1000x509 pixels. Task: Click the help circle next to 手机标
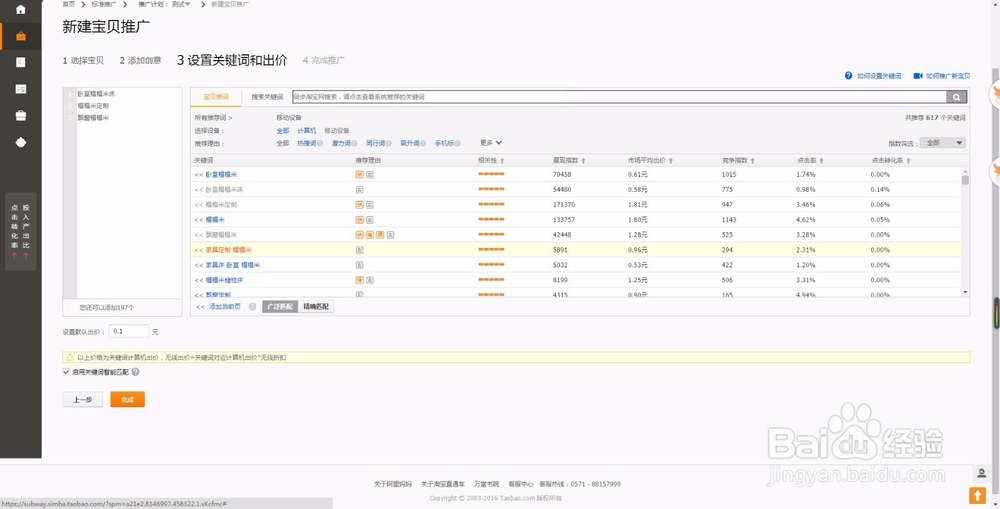click(x=457, y=144)
